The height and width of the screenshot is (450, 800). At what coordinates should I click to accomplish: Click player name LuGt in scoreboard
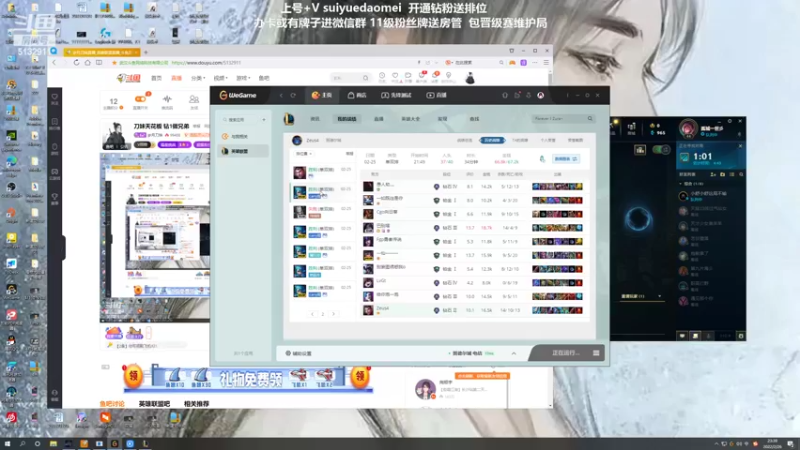tap(381, 281)
